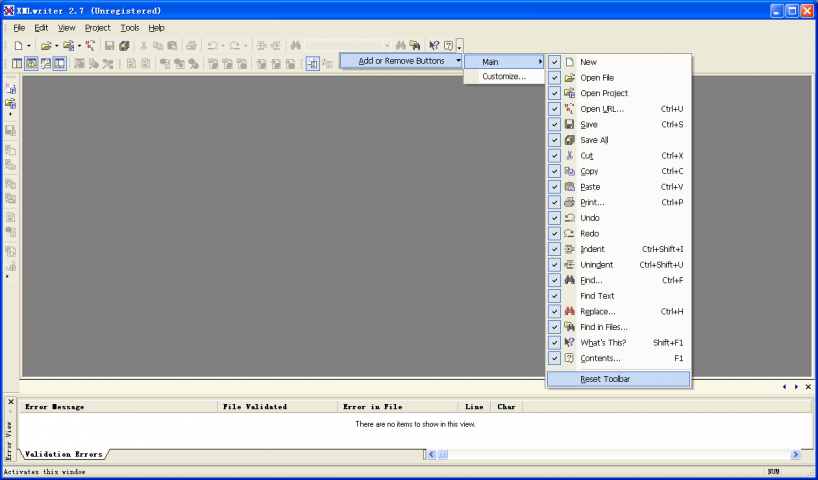Uncheck the Cut button checkbox
Image resolution: width=818 pixels, height=480 pixels.
point(554,156)
